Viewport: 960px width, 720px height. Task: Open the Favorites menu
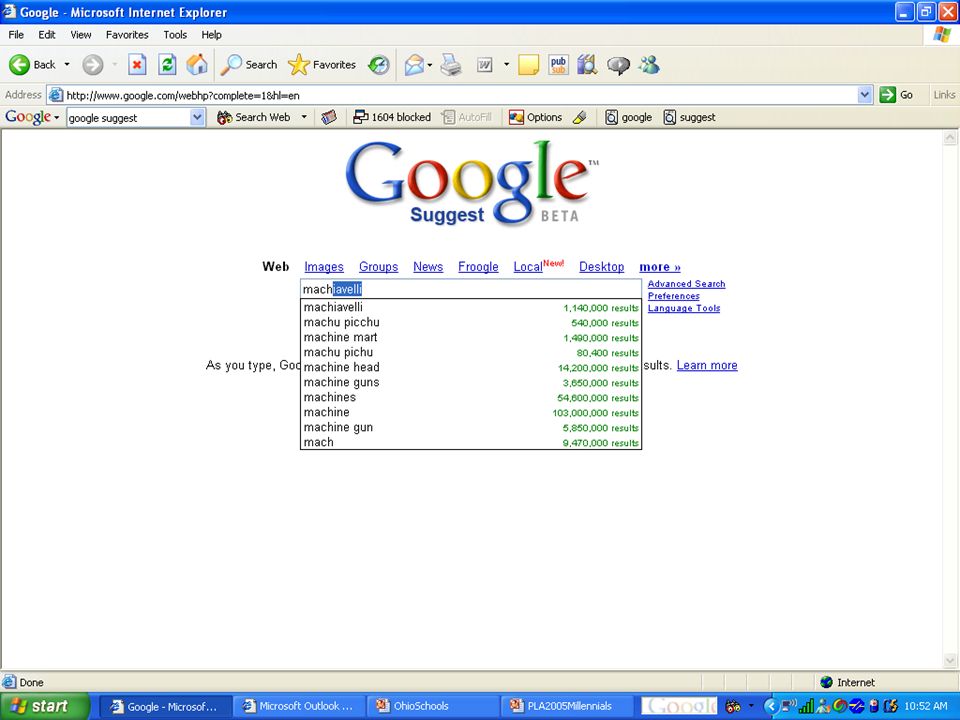pyautogui.click(x=127, y=35)
